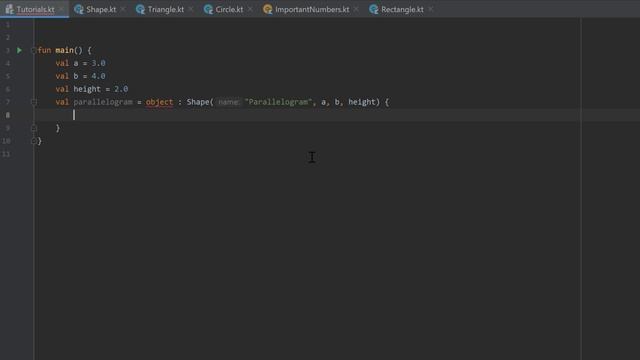
Task: Open the Triangle.kt tab
Action: [166, 9]
